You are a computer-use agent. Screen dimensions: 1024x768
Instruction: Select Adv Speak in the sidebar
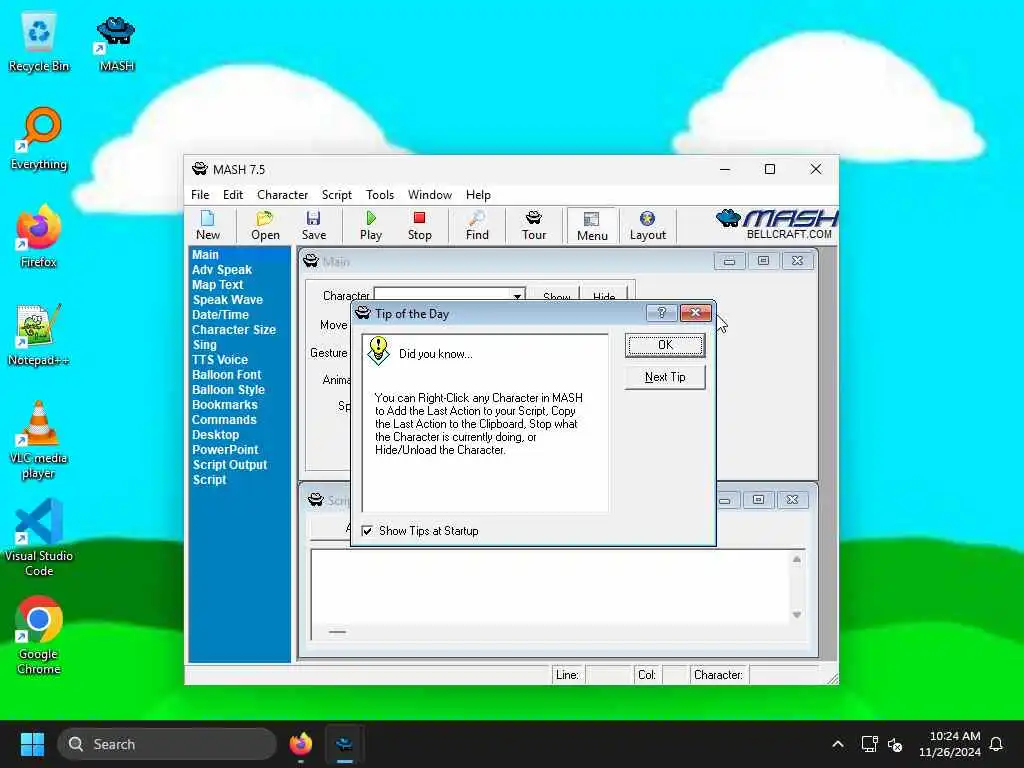pos(221,270)
